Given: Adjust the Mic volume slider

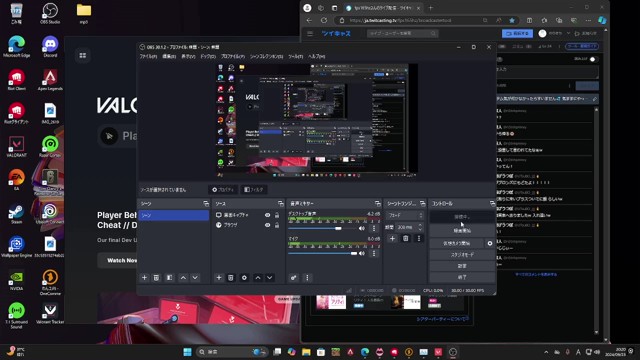Looking at the screenshot, I should tap(323, 253).
